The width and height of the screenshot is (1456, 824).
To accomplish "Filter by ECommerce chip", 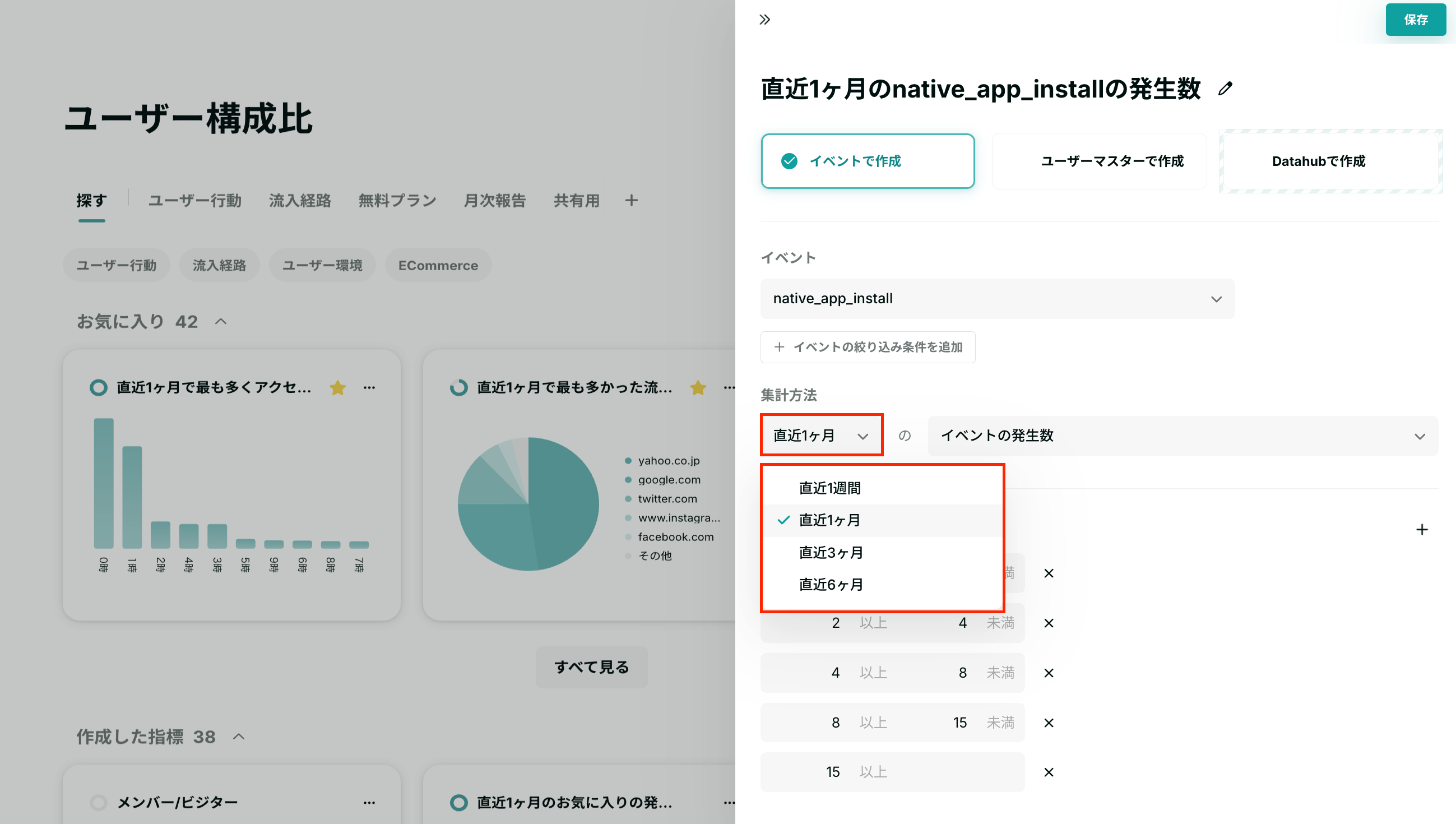I will tap(438, 265).
